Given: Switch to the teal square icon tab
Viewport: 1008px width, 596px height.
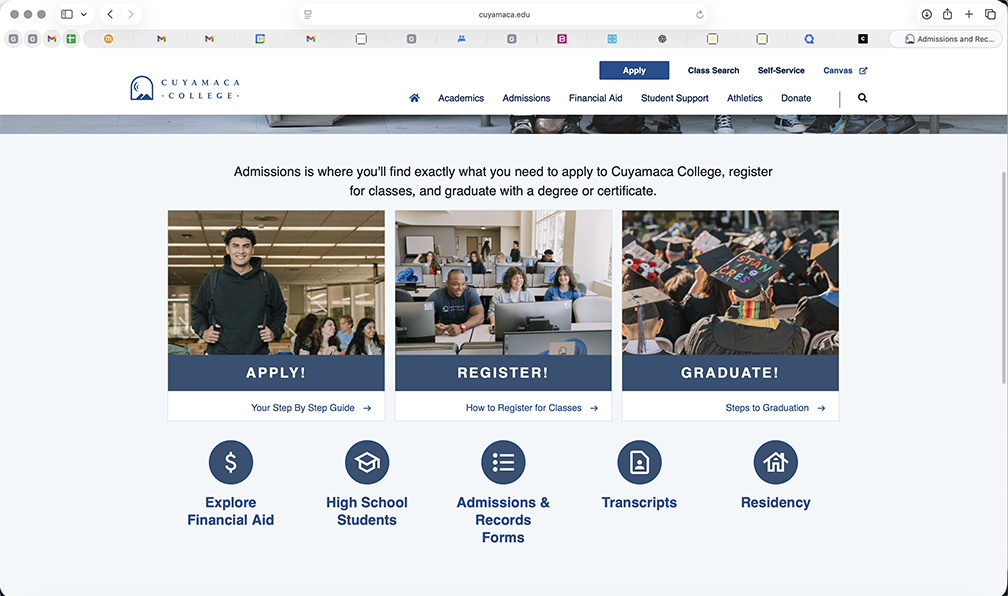Looking at the screenshot, I should [x=612, y=39].
